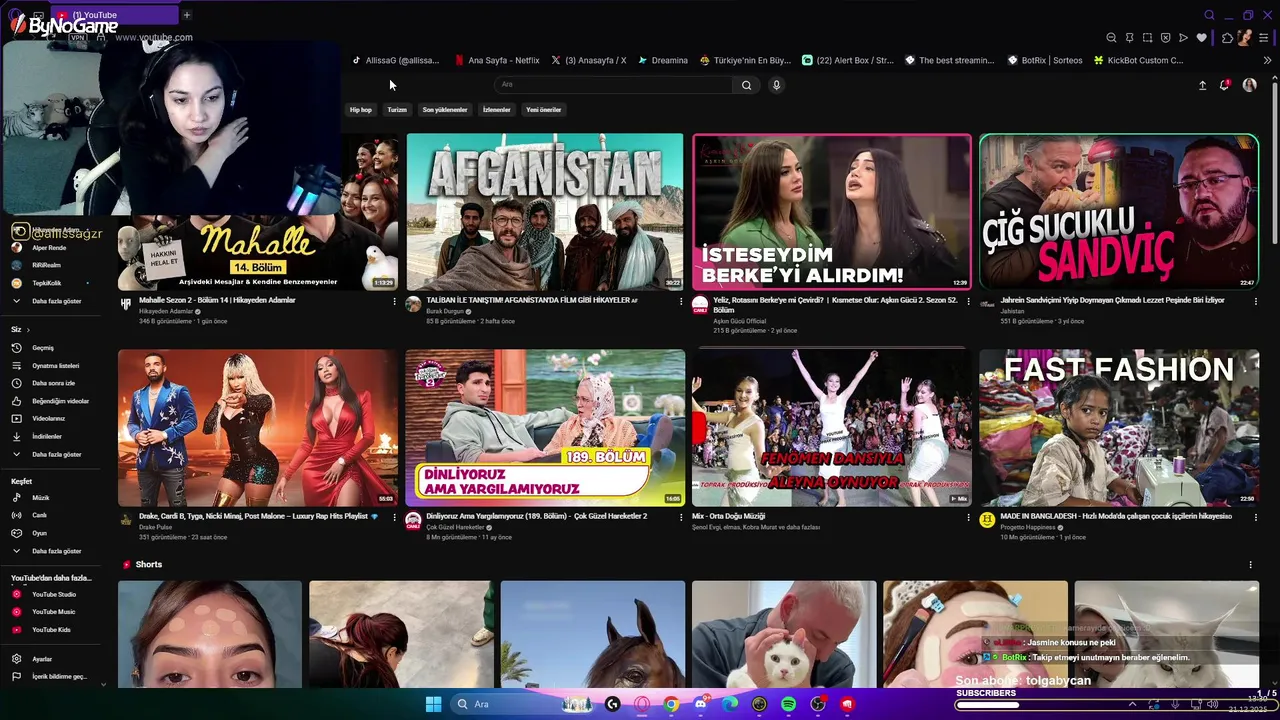This screenshot has width=1280, height=720.
Task: Open the BotRix | Sorteos bookmark
Action: tap(1045, 60)
